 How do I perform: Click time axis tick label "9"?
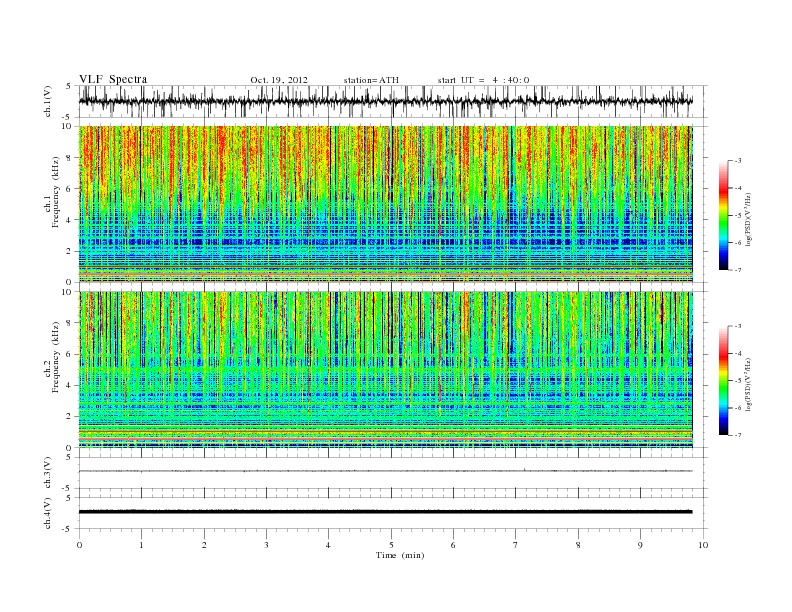point(640,545)
